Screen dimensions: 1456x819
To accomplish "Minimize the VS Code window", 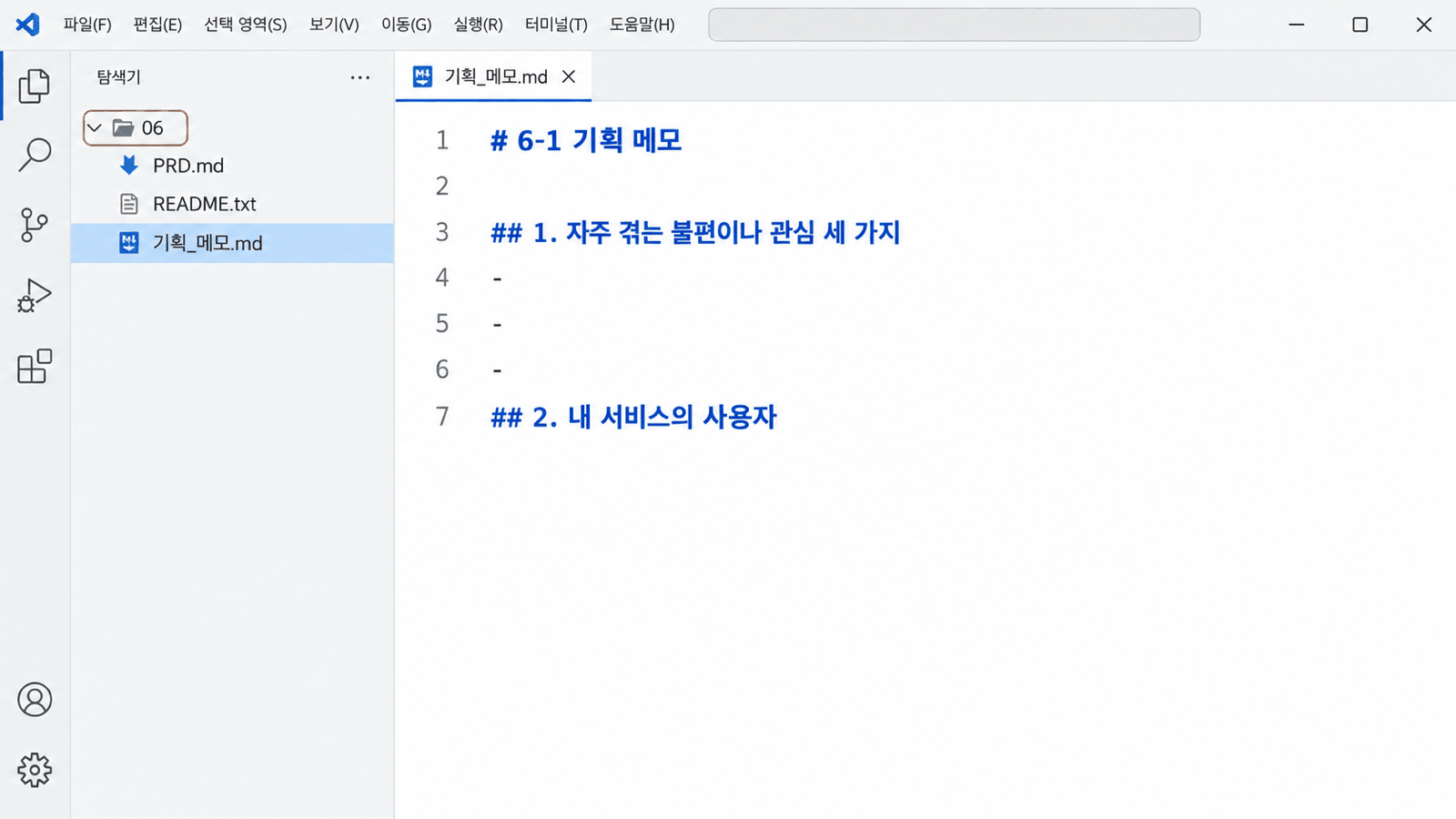I will [1297, 25].
